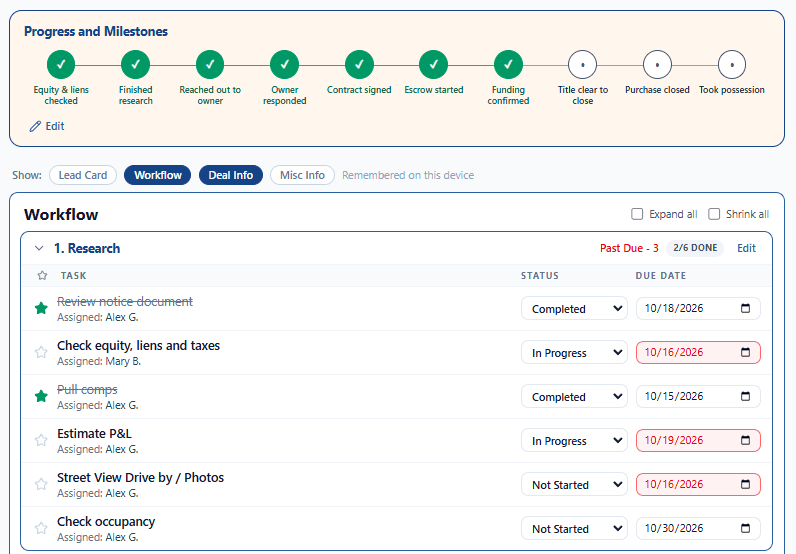Toggle the Misc Info show pill
796x554 pixels.
click(302, 175)
